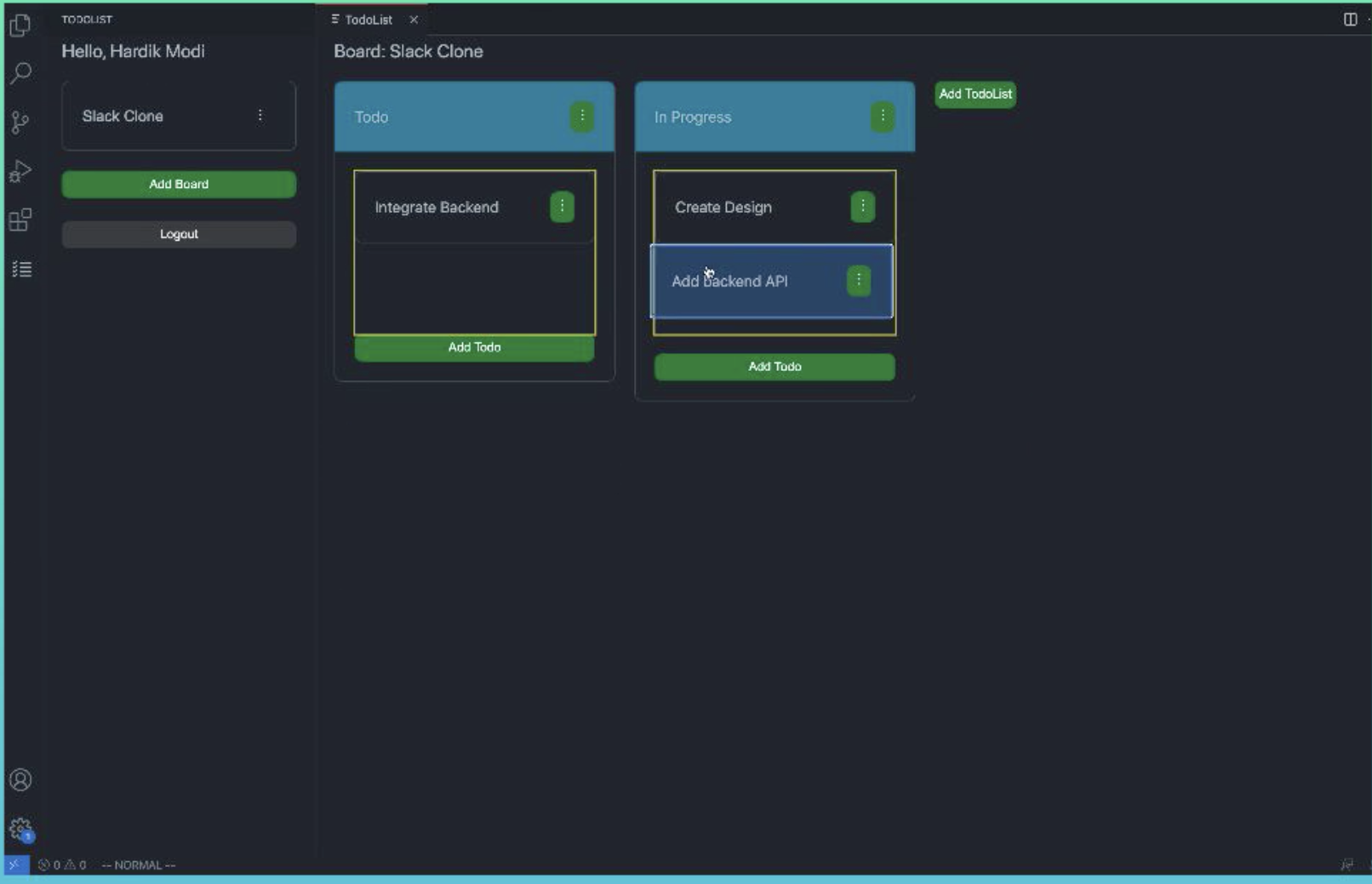Open the Todo list kebab menu
1372x884 pixels.
coord(583,117)
